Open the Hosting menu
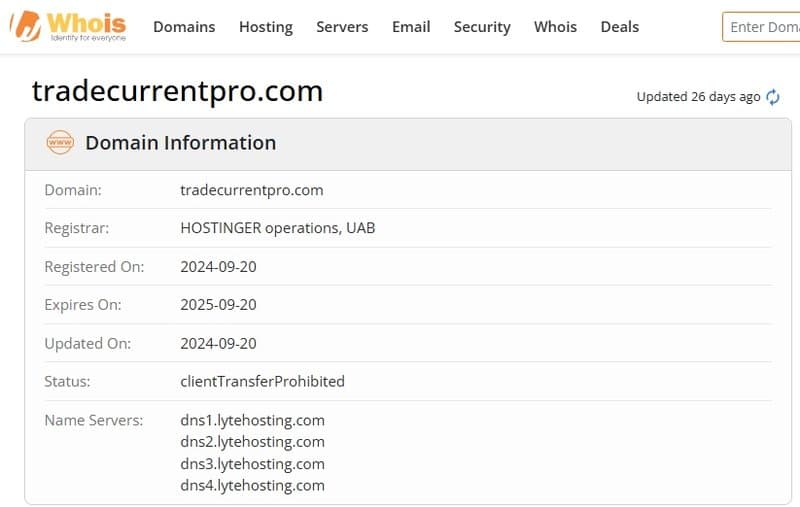Image resolution: width=800 pixels, height=507 pixels. pos(266,27)
